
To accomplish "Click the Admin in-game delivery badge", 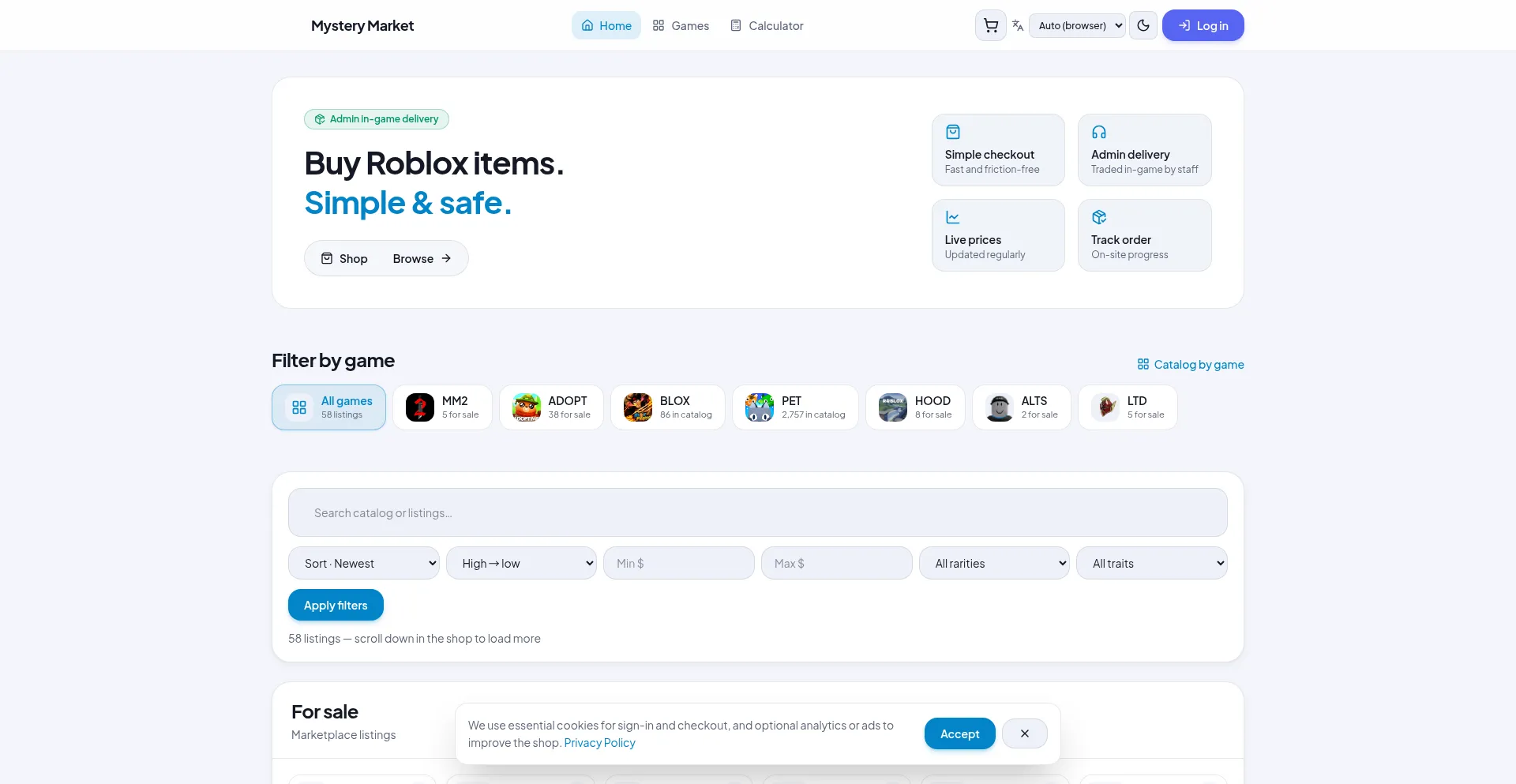I will pyautogui.click(x=377, y=119).
